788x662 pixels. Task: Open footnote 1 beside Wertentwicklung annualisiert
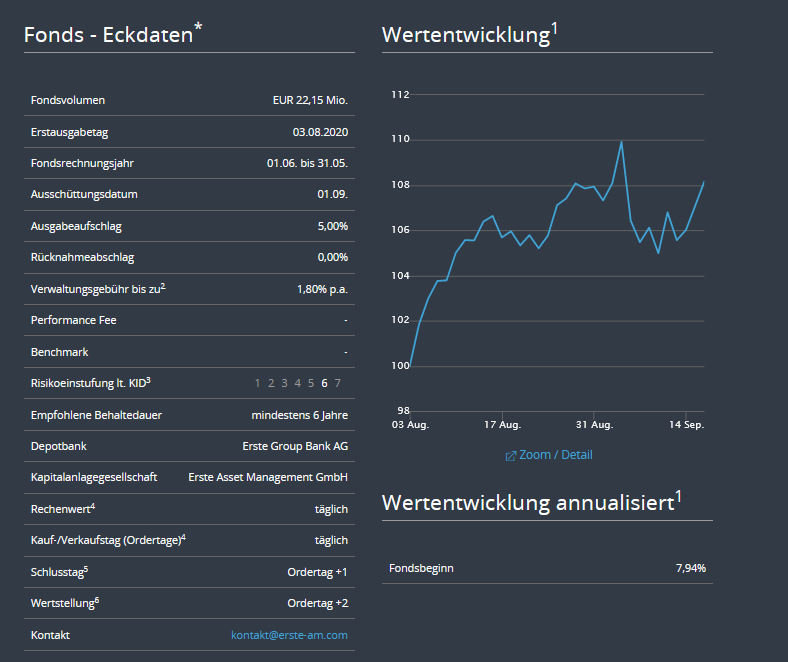679,496
